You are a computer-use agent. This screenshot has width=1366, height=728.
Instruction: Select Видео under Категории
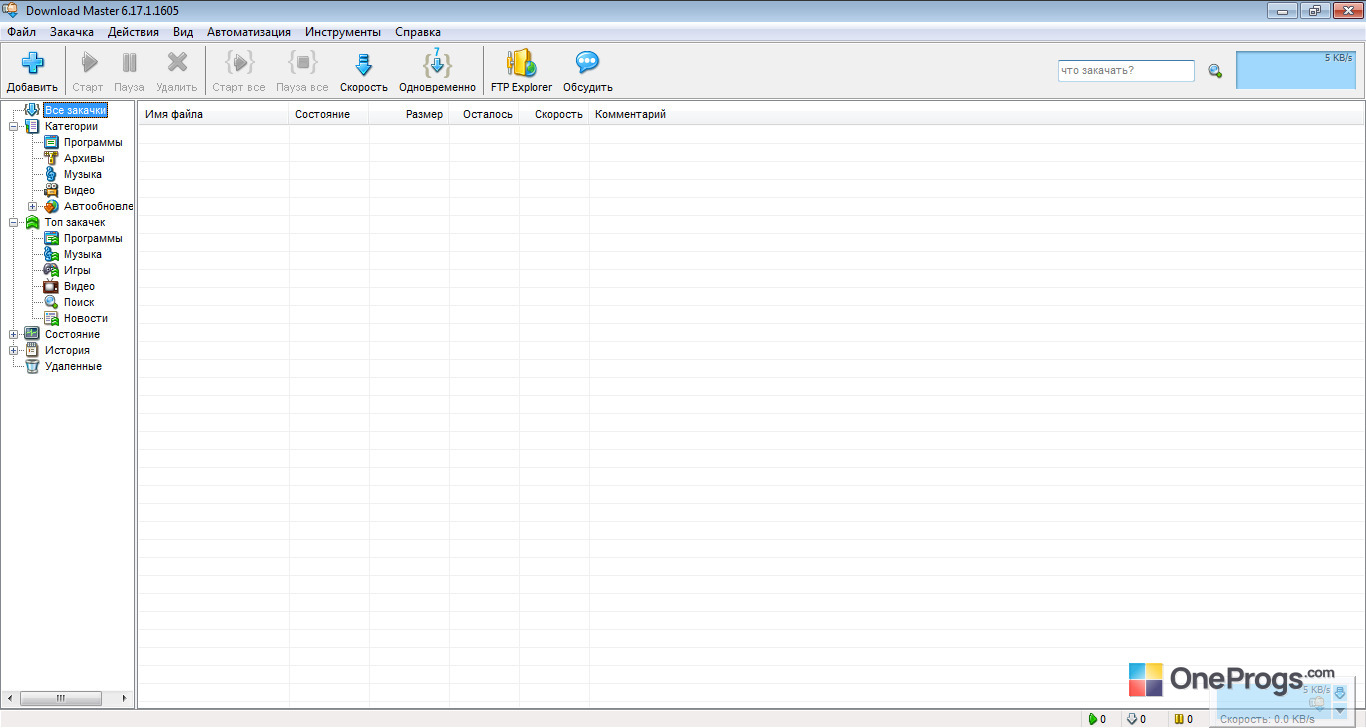(x=80, y=190)
